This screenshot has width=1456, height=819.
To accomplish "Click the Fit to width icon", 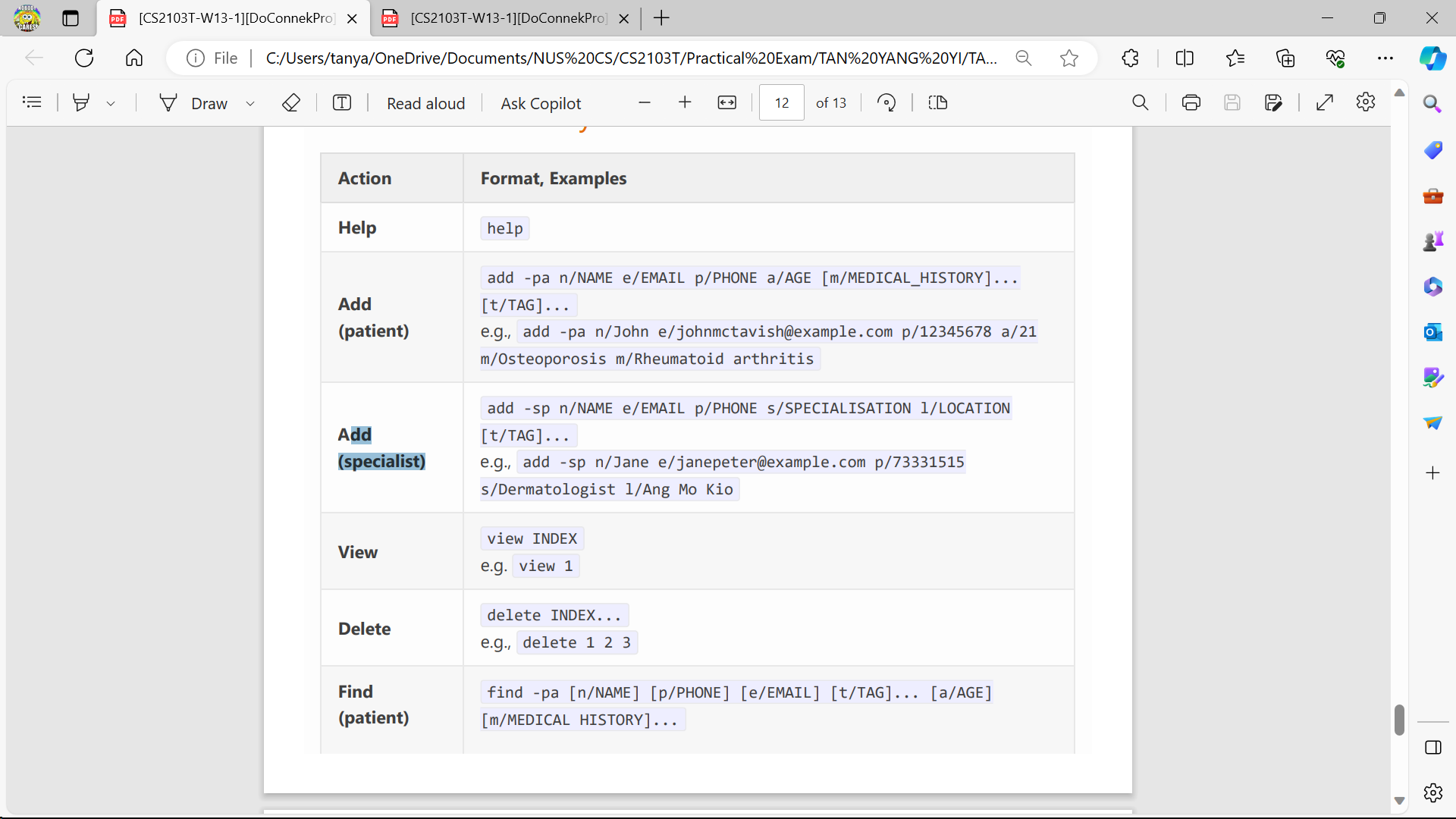I will pos(726,102).
